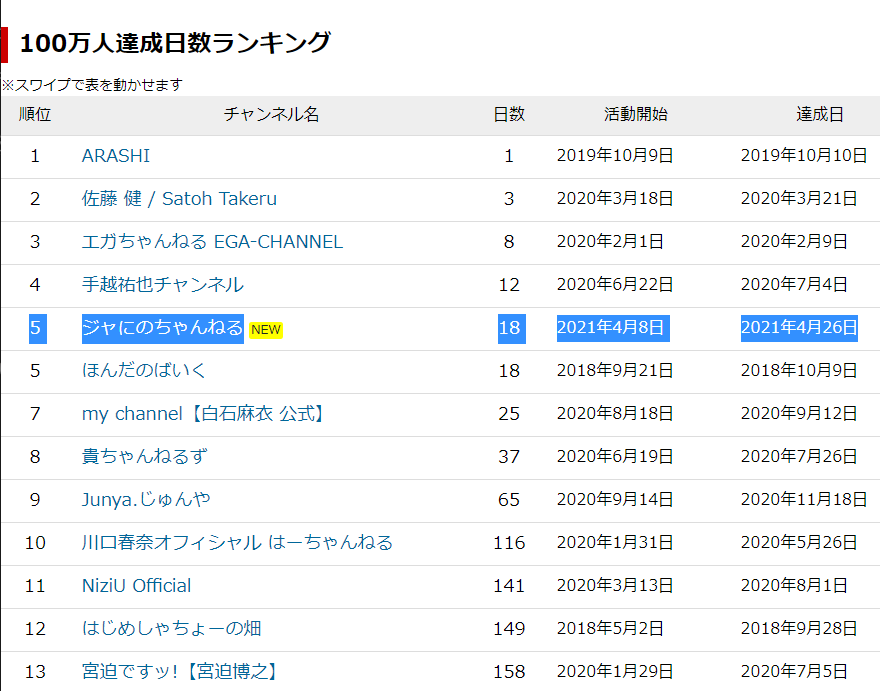Click the 順位 column header
880x691 pixels.
click(x=35, y=115)
